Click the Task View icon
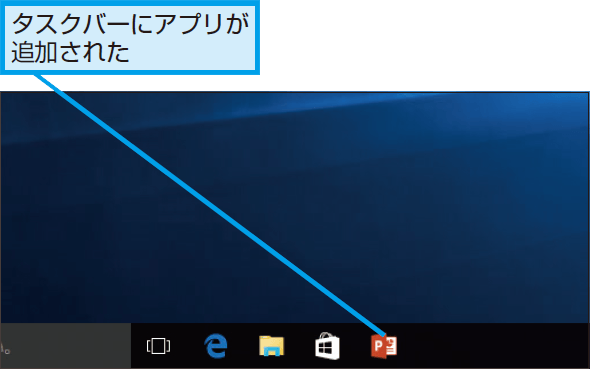 (x=158, y=346)
